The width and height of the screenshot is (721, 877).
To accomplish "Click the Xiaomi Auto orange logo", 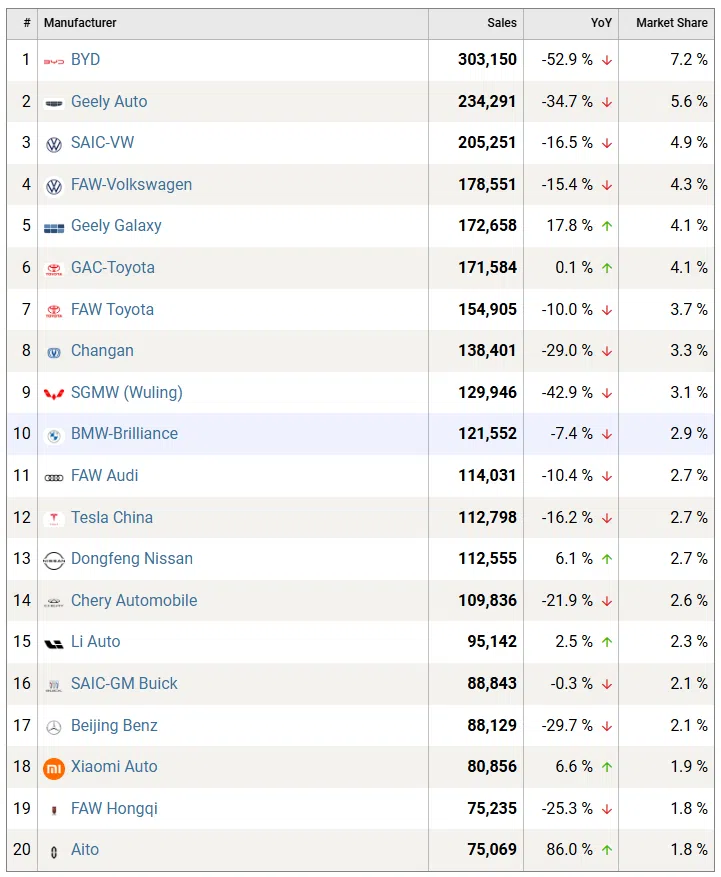I will click(54, 768).
